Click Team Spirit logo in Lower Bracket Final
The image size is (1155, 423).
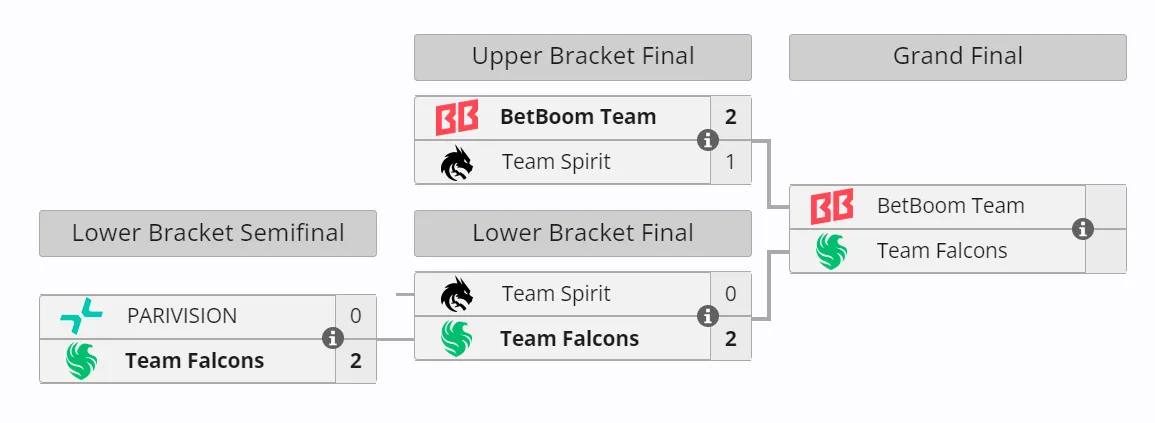pos(457,295)
